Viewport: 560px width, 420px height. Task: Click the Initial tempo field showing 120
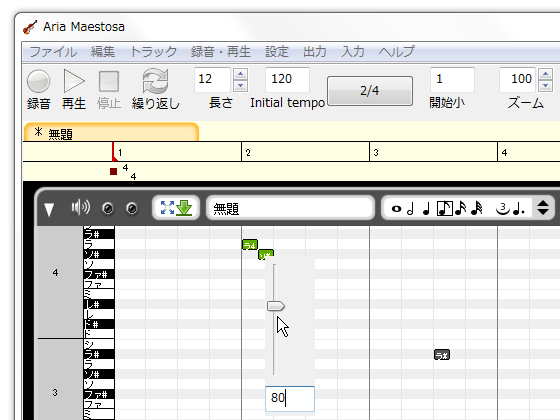pyautogui.click(x=287, y=79)
